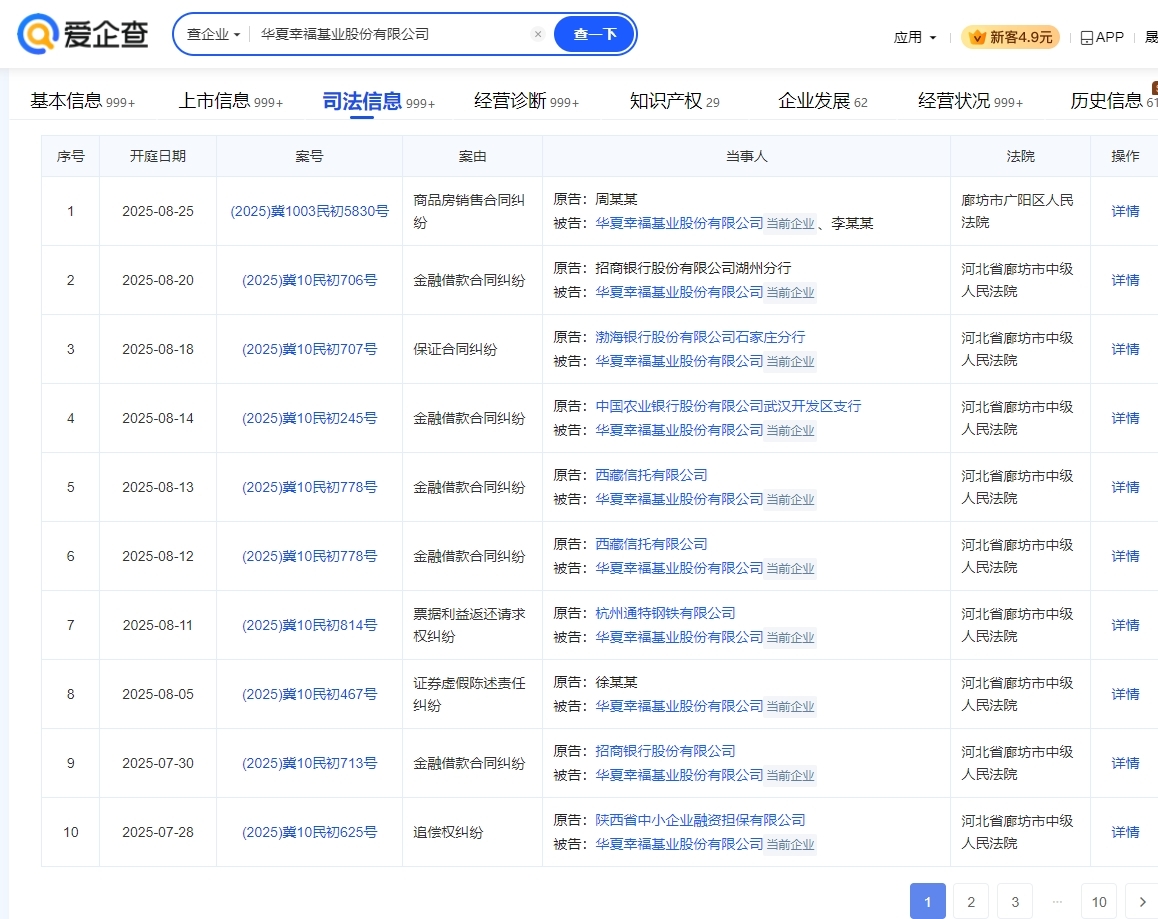Switch to the 上市信息 tab
This screenshot has width=1158, height=919.
[230, 101]
